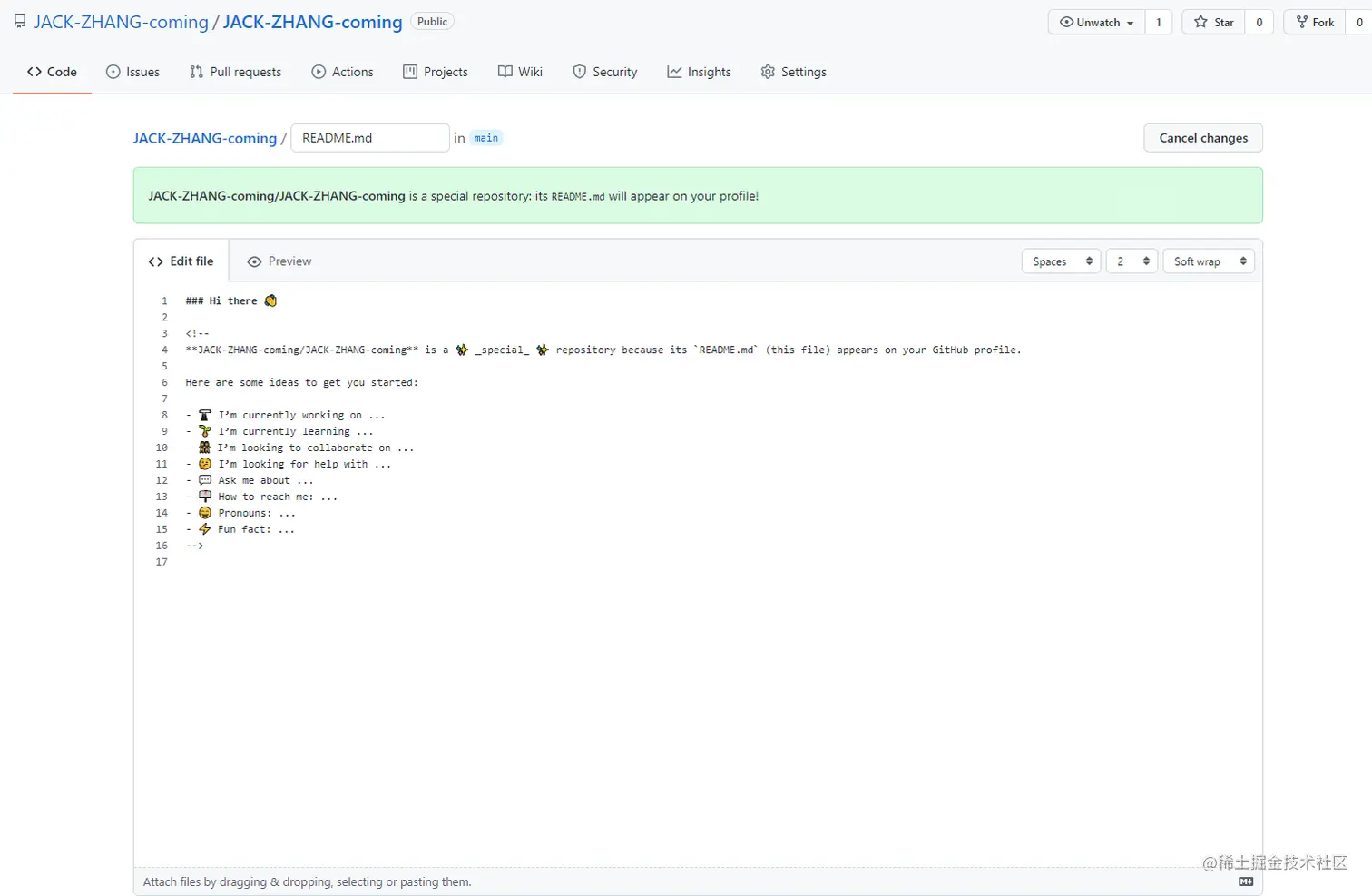The height and width of the screenshot is (896, 1372).
Task: Click the Actions play icon
Action: point(318,72)
